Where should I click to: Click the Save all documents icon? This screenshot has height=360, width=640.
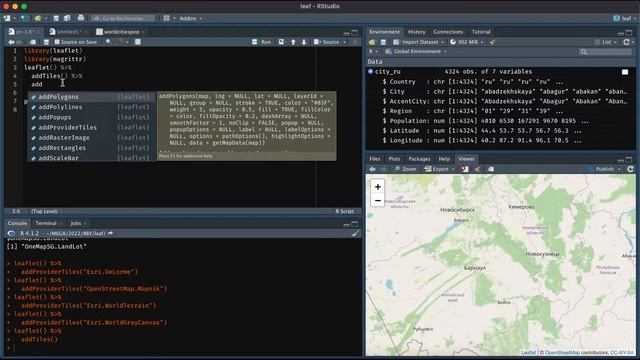click(67, 18)
